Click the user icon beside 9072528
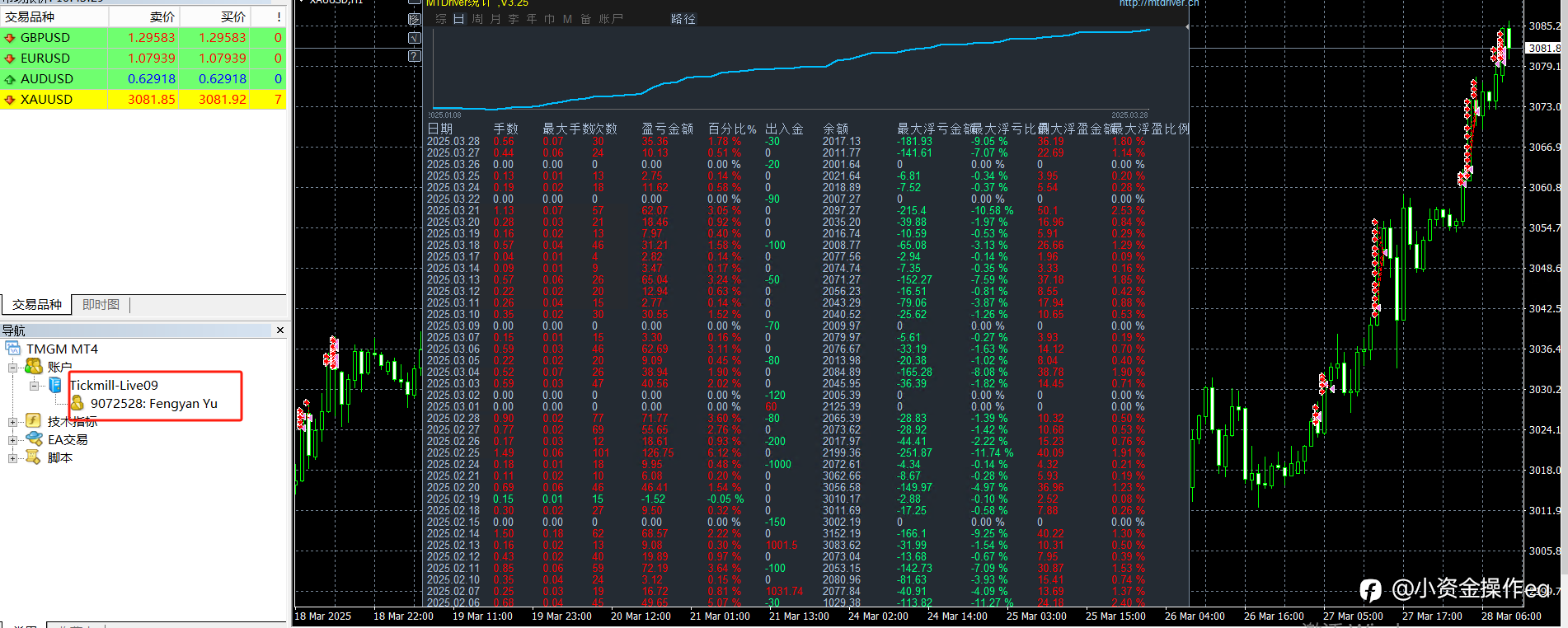Screen dimensions: 1568x628 pyautogui.click(x=77, y=403)
